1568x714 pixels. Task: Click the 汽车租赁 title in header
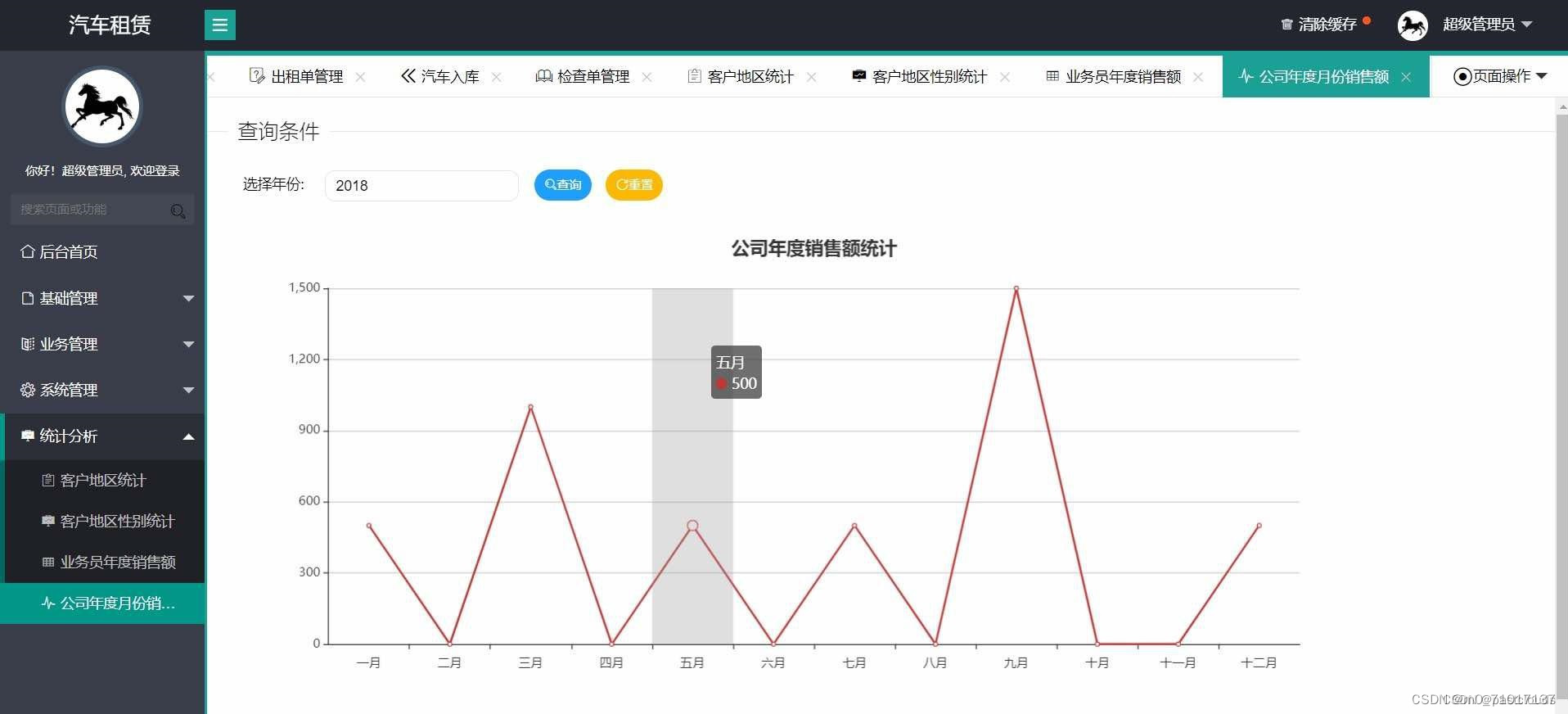(110, 25)
